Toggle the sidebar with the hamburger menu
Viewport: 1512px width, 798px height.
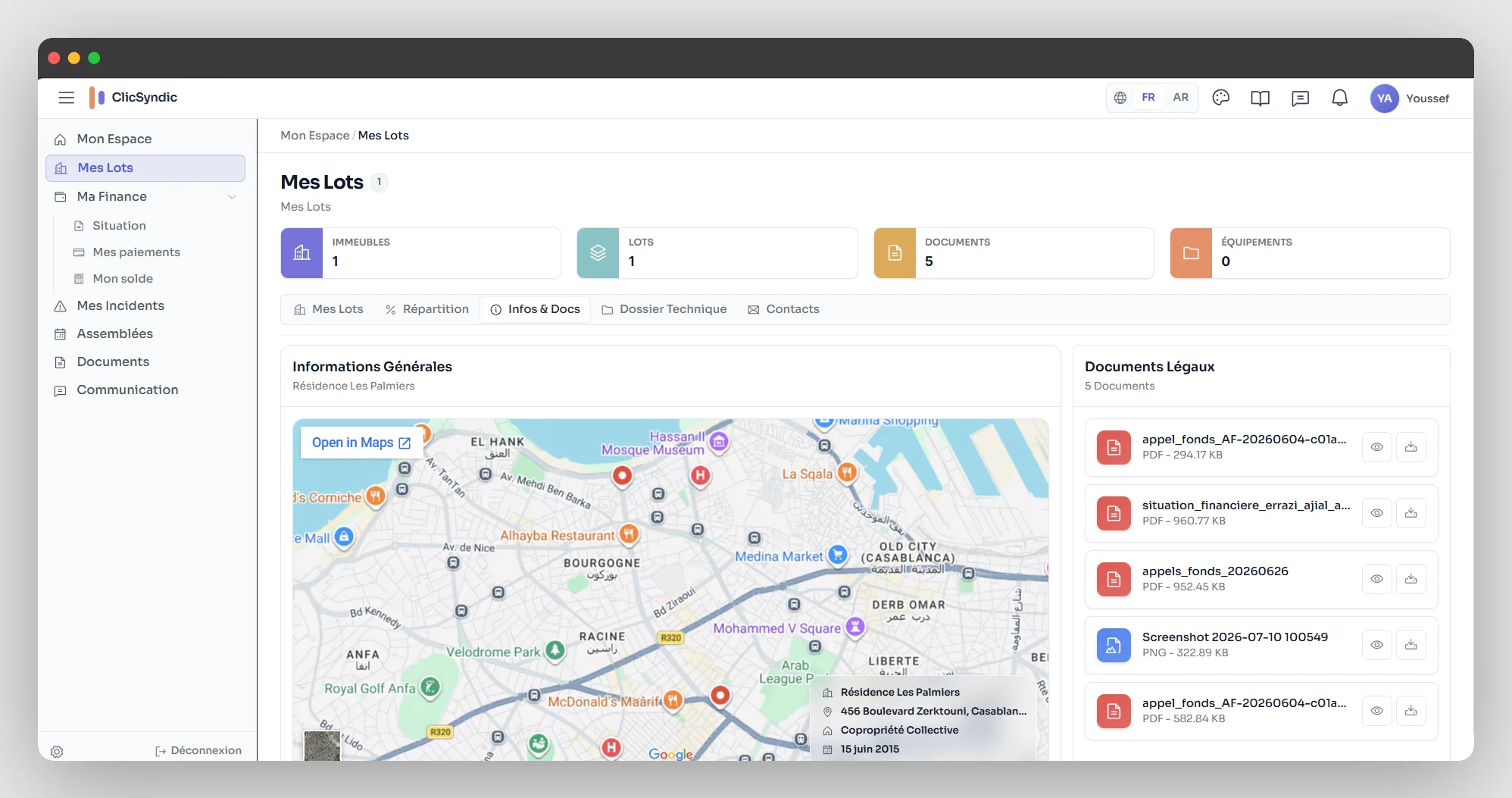(x=67, y=98)
